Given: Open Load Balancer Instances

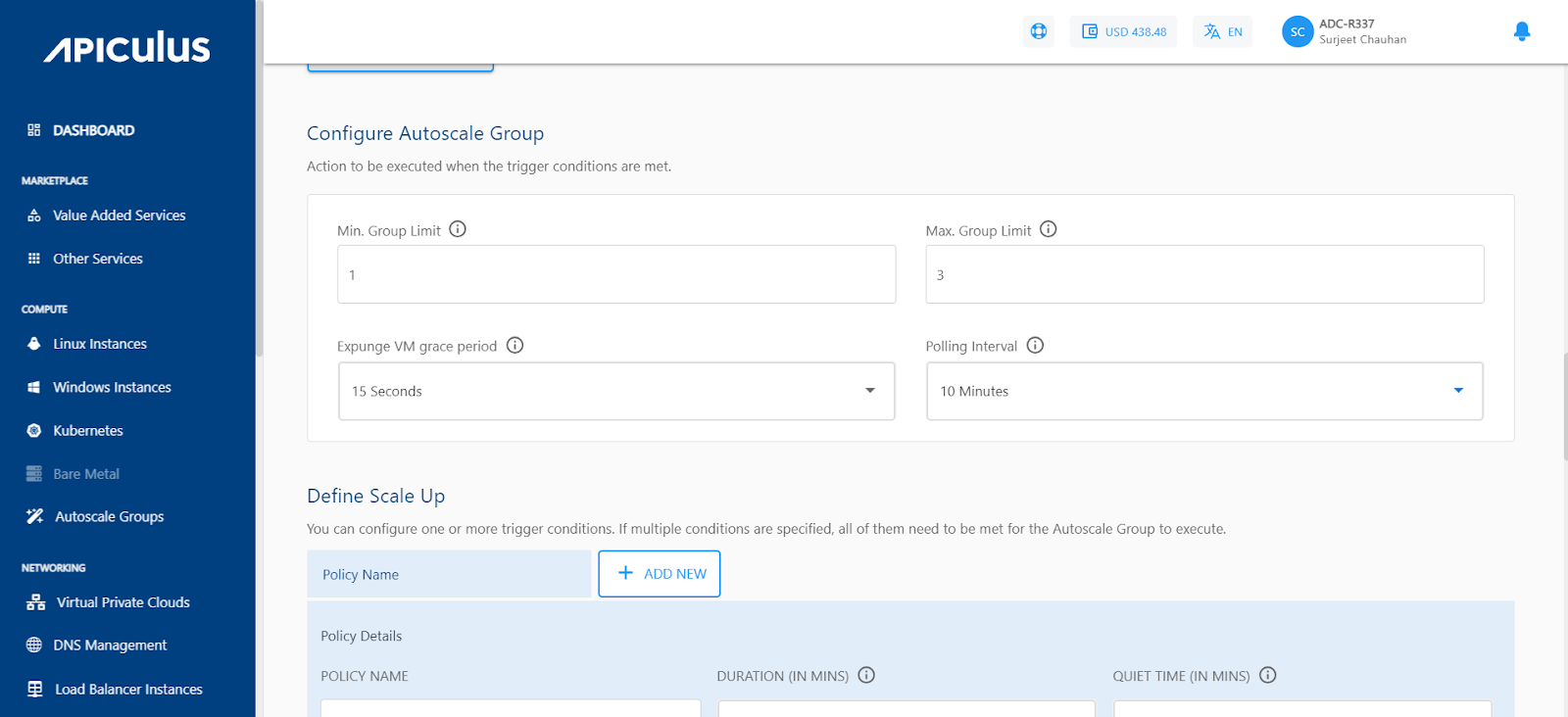Looking at the screenshot, I should click(x=128, y=689).
